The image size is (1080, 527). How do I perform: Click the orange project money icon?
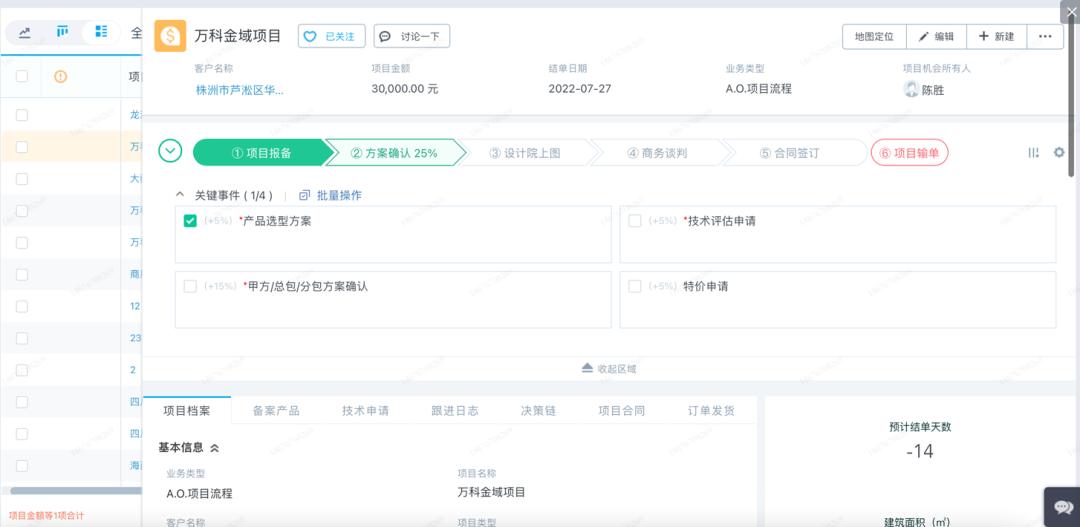[x=170, y=35]
